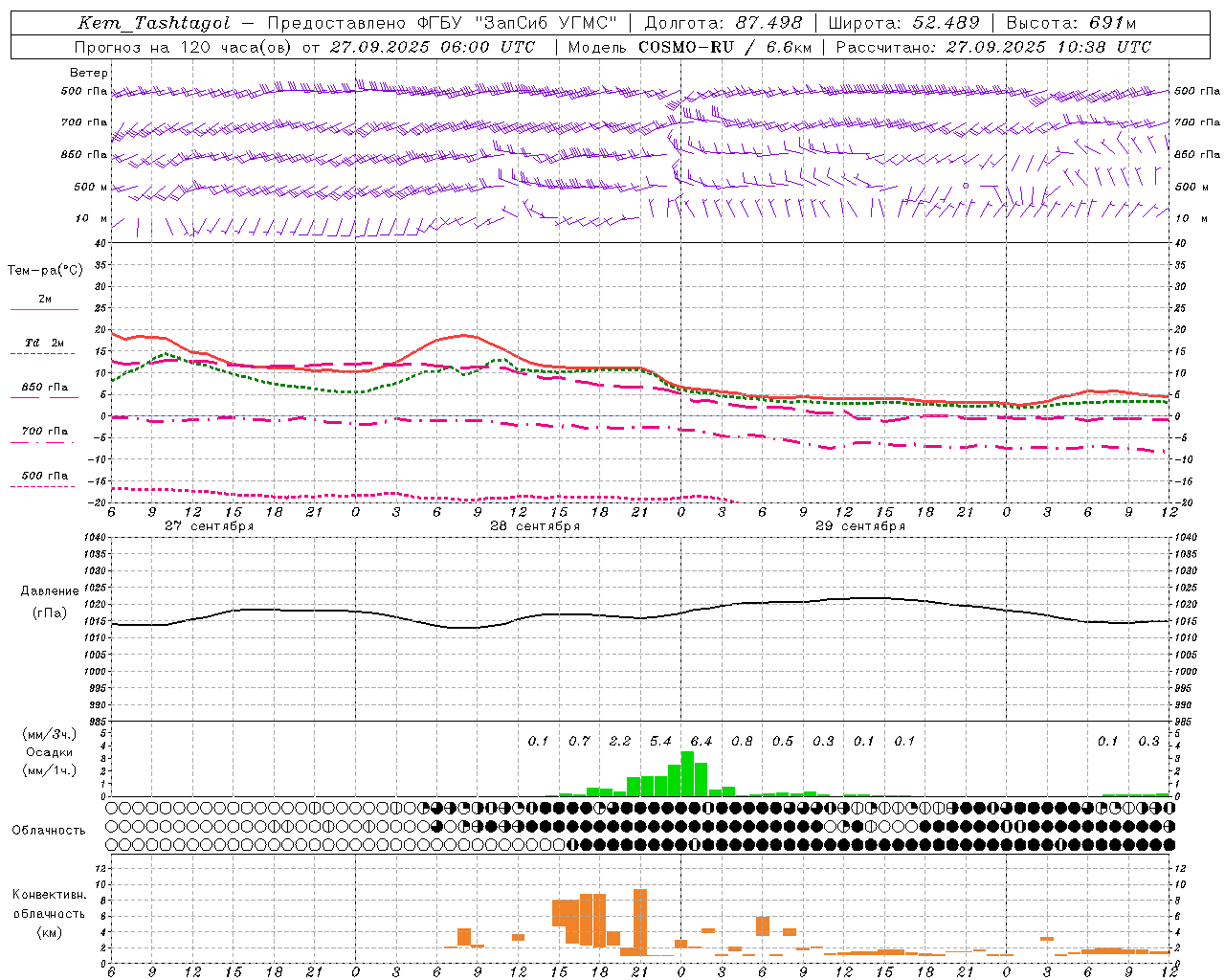Click the (мм/3ч.) units label

click(49, 734)
